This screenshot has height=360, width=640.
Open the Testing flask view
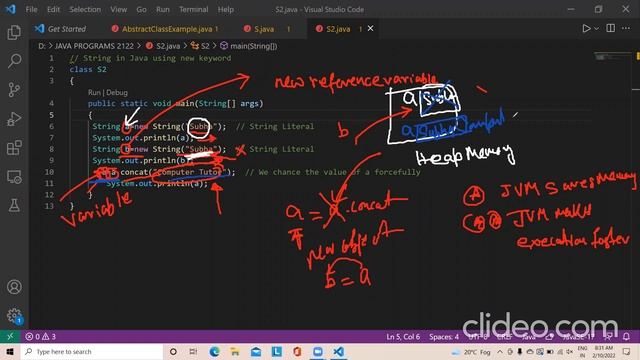point(14,205)
